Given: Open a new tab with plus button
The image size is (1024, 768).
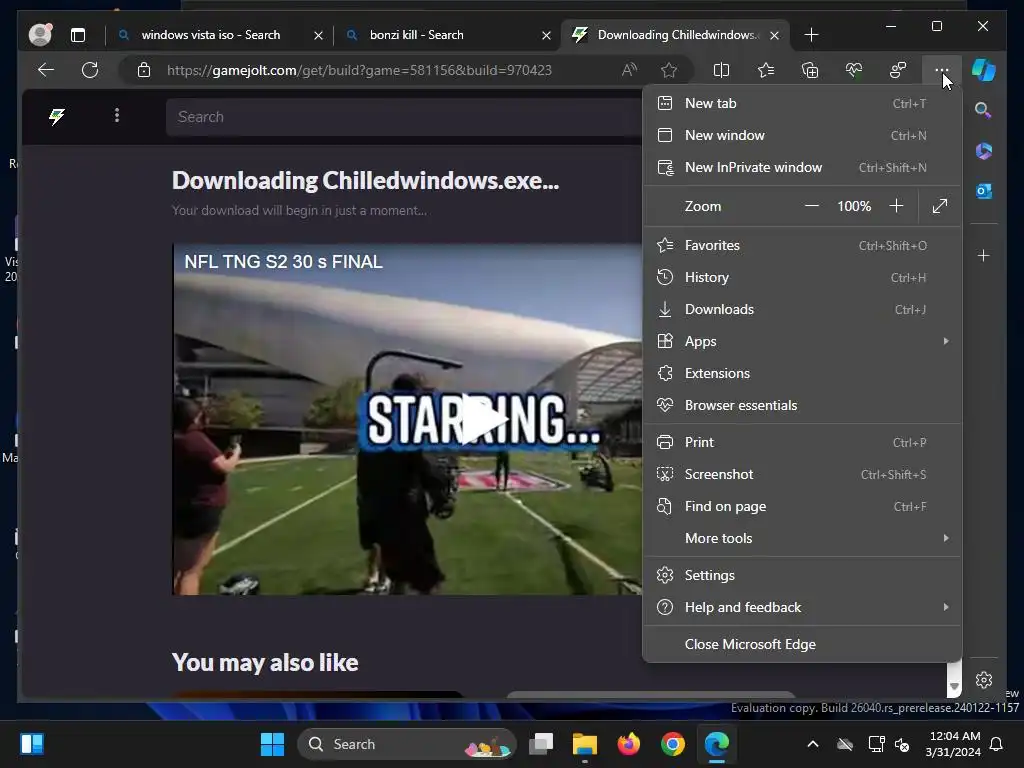Looking at the screenshot, I should click(x=811, y=35).
